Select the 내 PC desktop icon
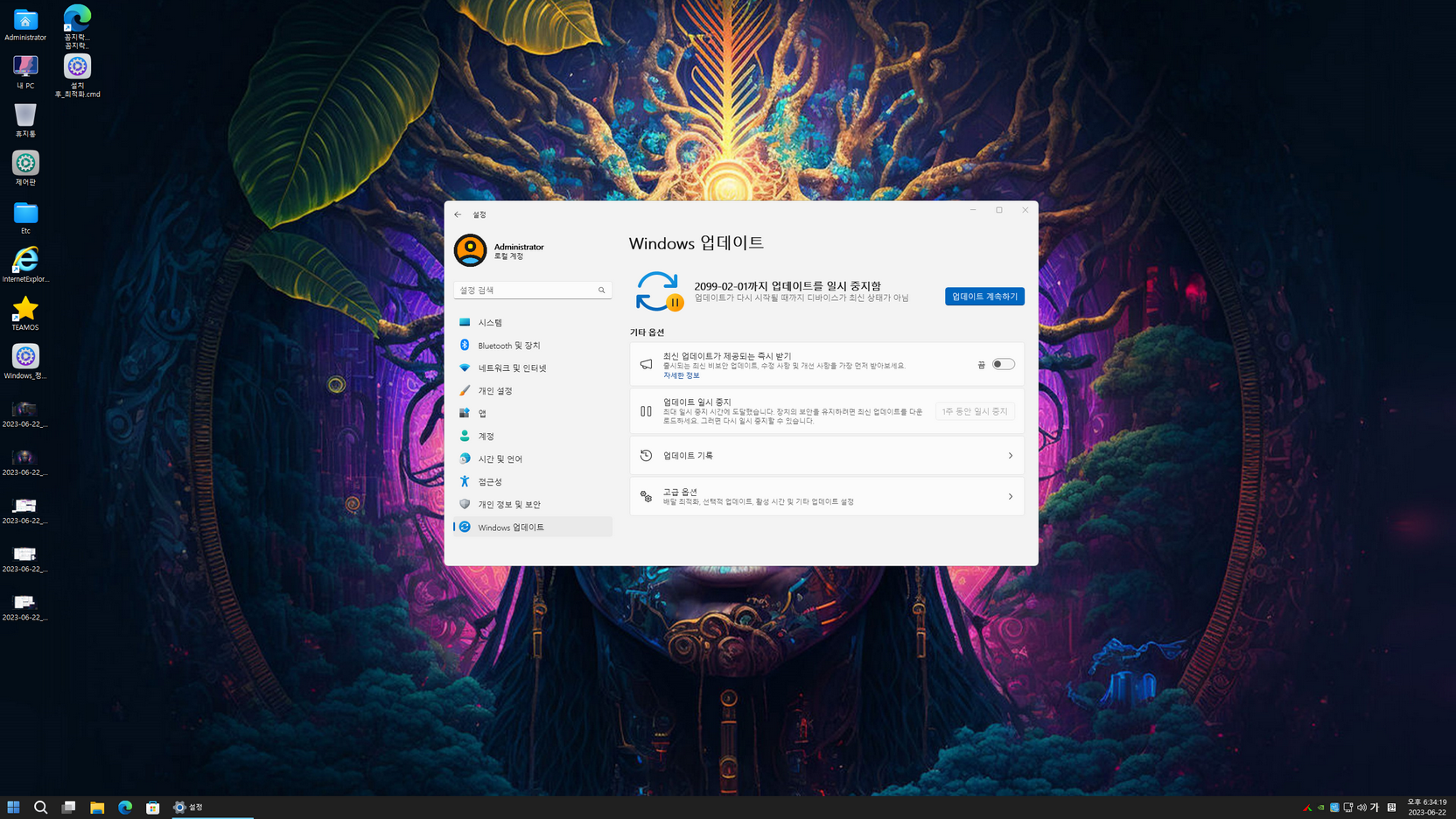The image size is (1456, 819). click(25, 73)
